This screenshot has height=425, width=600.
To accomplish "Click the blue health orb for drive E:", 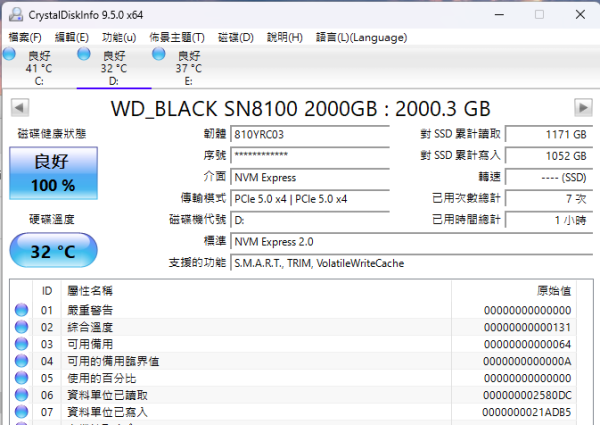I will 158,54.
